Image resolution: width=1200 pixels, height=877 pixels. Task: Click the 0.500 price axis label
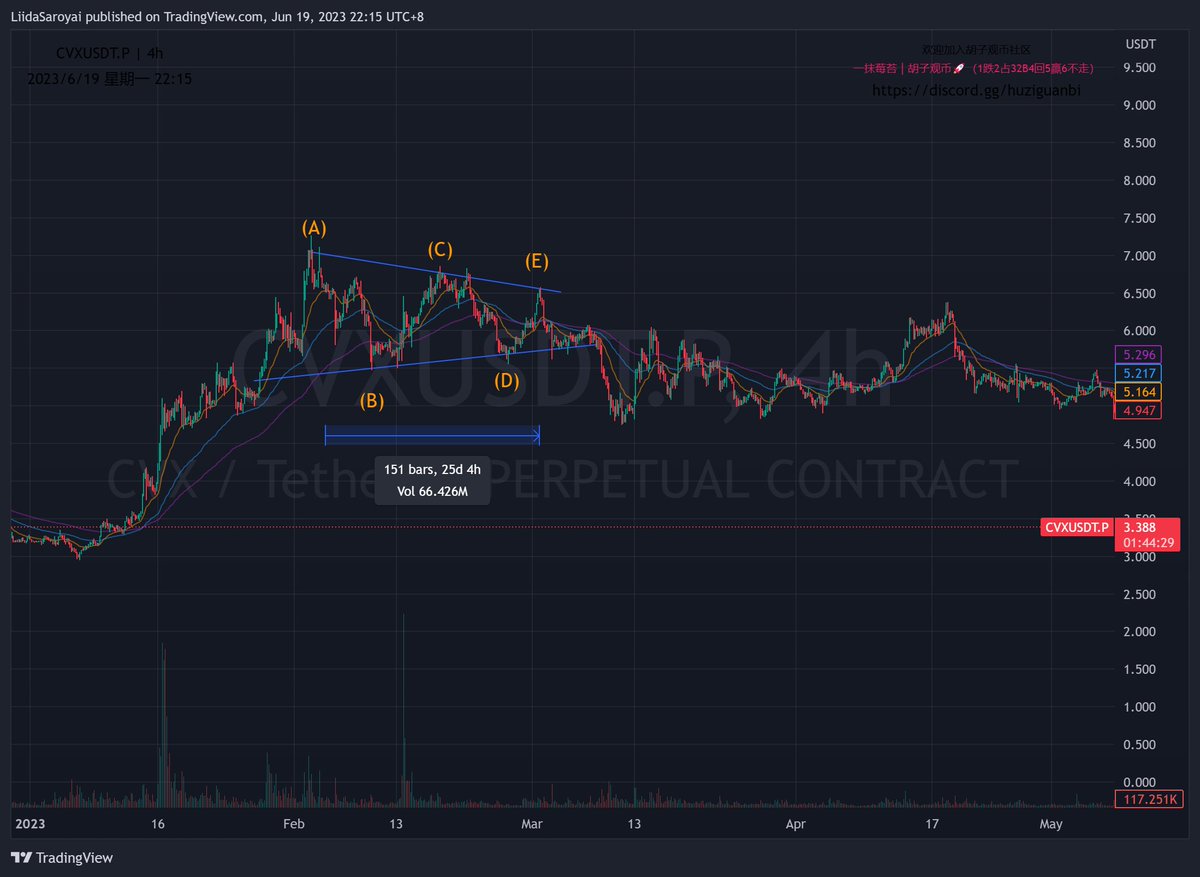[x=1140, y=745]
